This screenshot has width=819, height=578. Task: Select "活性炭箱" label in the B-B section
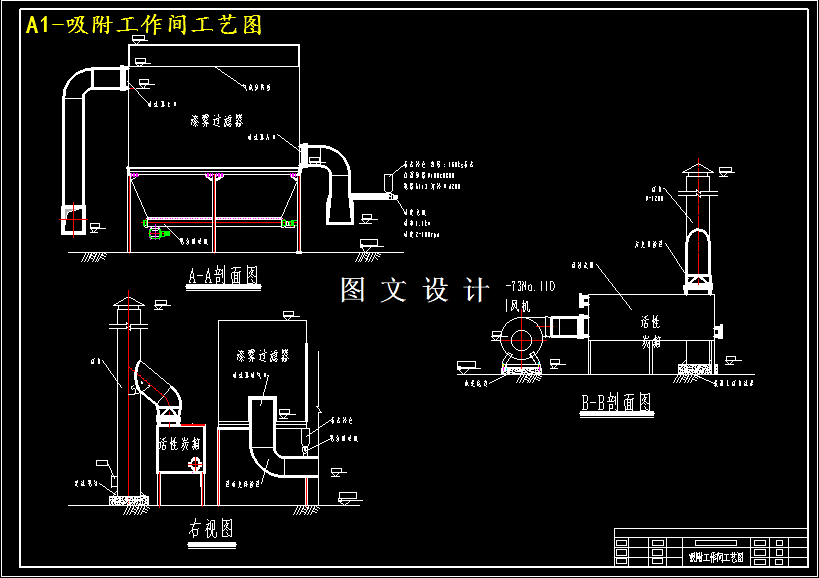pos(651,332)
